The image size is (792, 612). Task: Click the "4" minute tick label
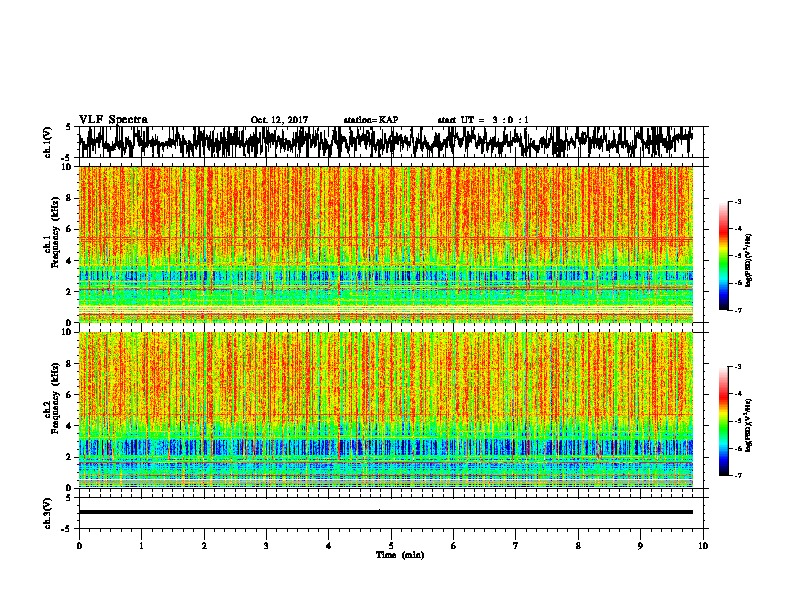[x=329, y=546]
